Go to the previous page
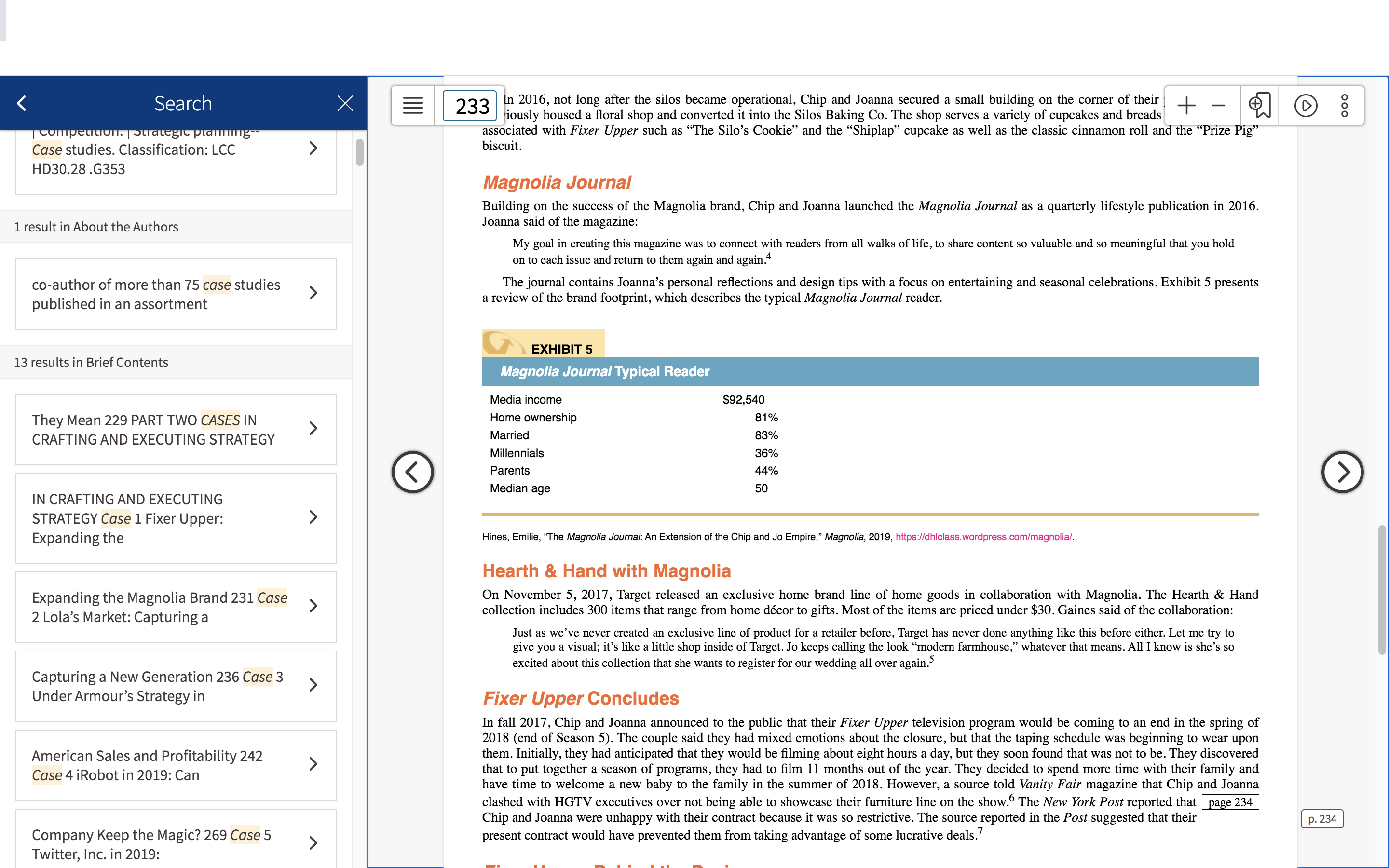The height and width of the screenshot is (868, 1389). coord(413,472)
